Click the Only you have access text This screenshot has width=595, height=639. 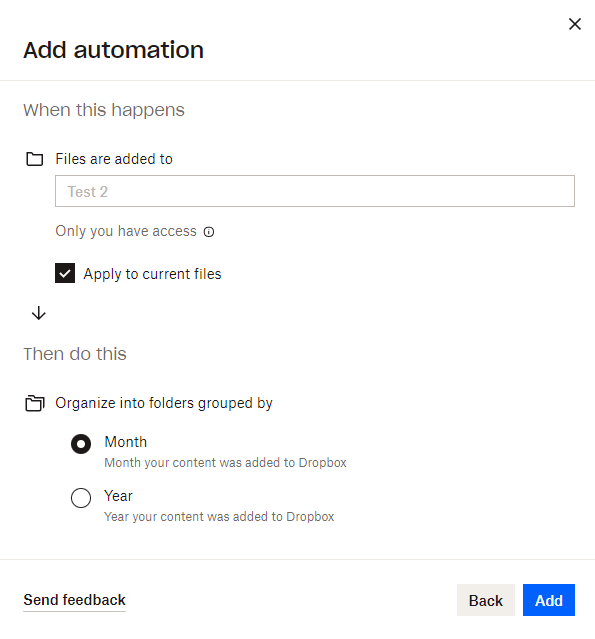(x=126, y=231)
